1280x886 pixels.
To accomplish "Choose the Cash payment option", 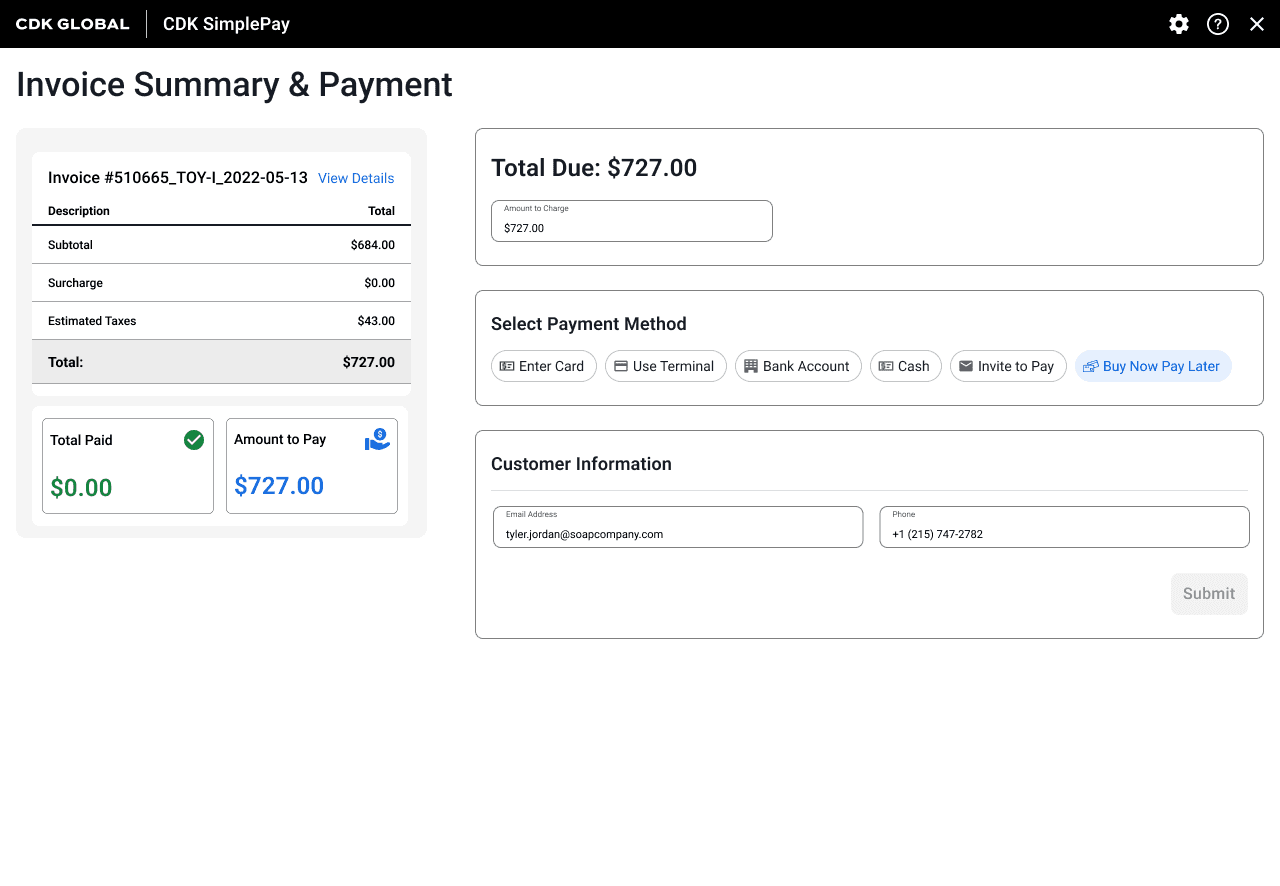I will 906,366.
